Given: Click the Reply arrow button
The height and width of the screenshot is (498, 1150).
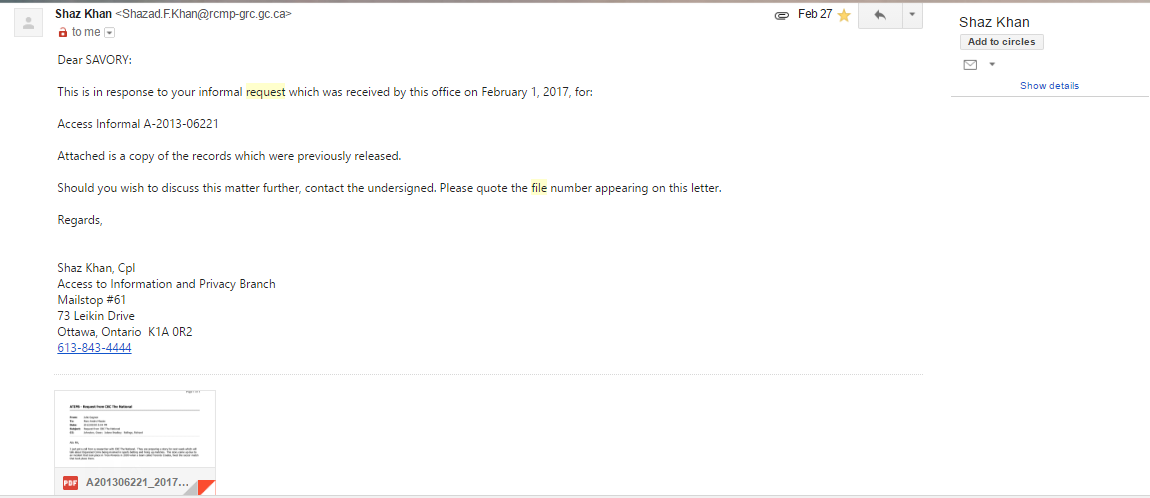Looking at the screenshot, I should [x=880, y=16].
